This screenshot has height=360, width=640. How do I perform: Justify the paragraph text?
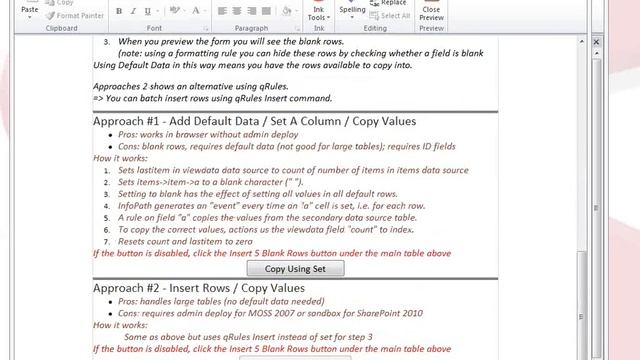266,11
